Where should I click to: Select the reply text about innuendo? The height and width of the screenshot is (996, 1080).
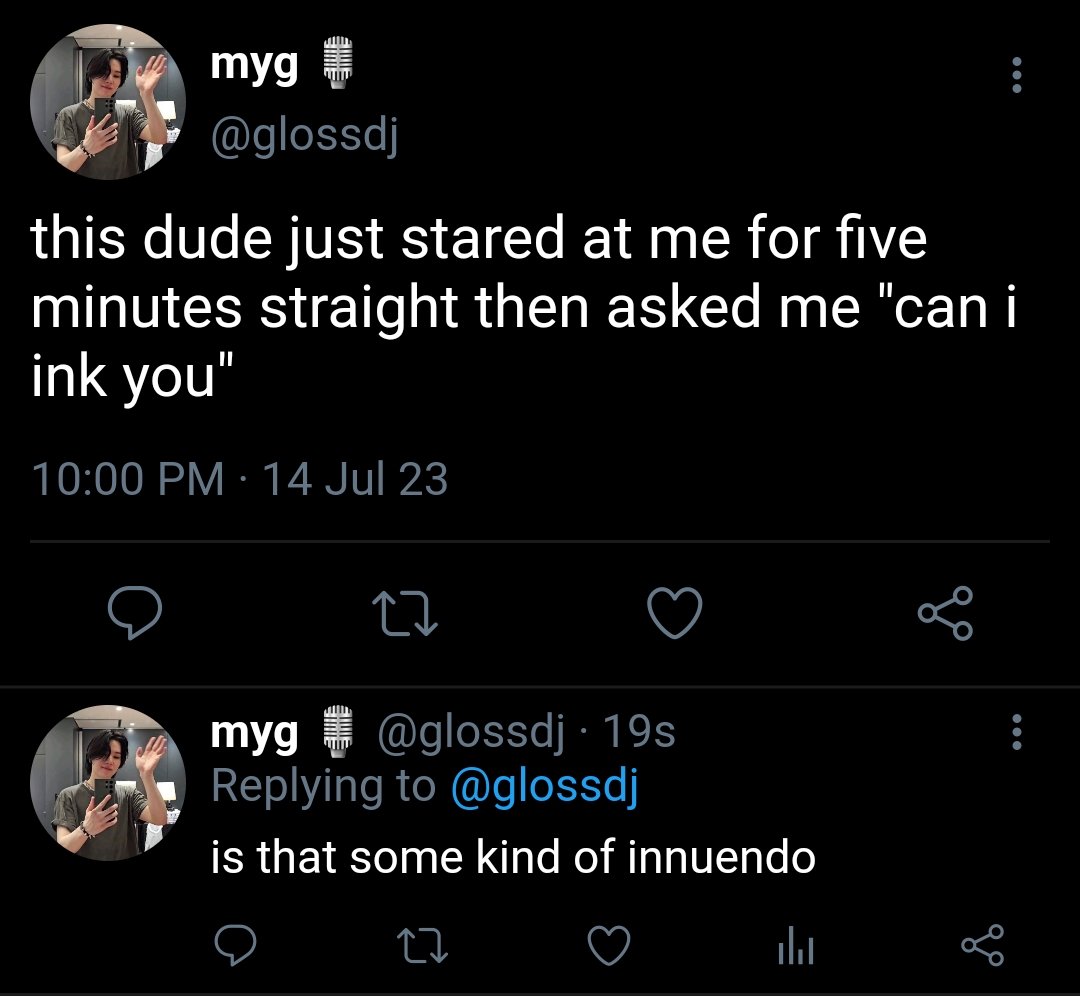tap(513, 858)
